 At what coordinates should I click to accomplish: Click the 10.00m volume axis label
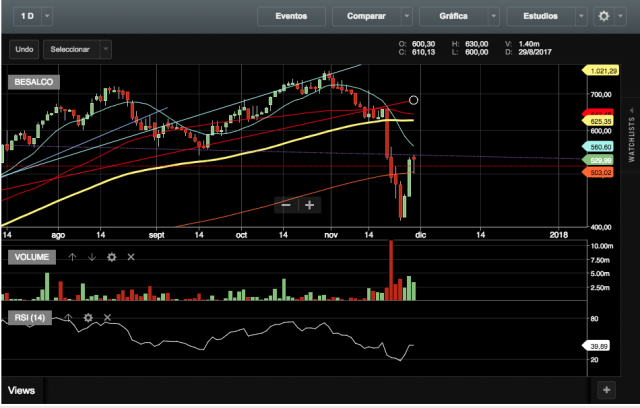click(x=602, y=246)
